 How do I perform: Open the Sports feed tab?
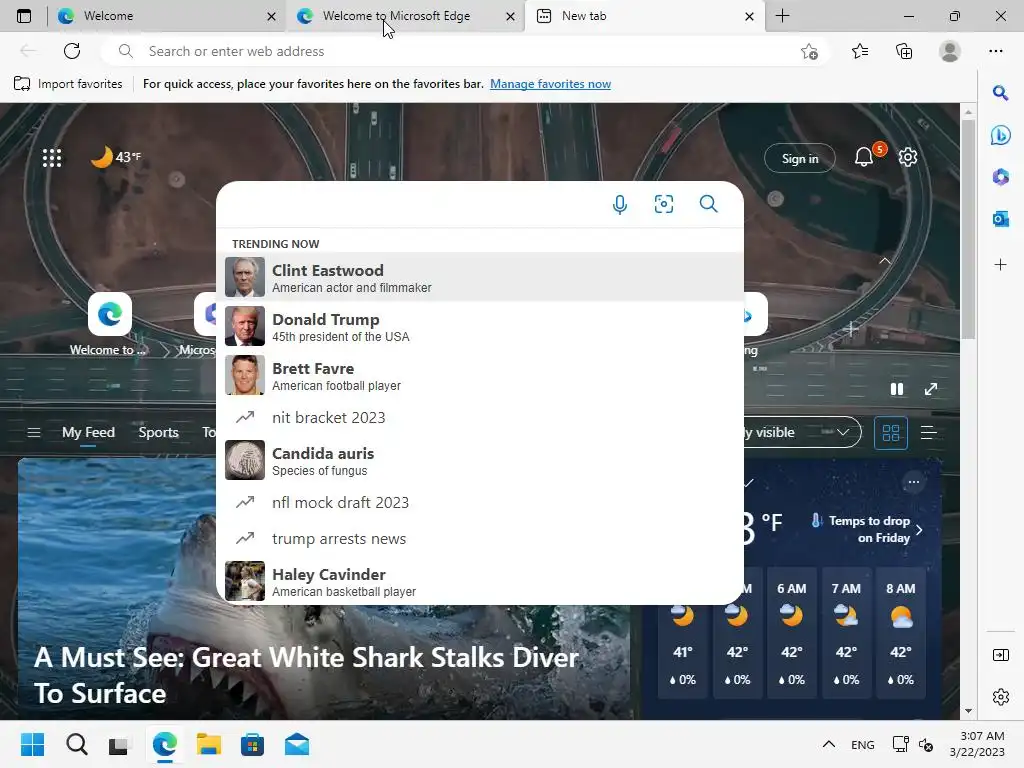(158, 432)
